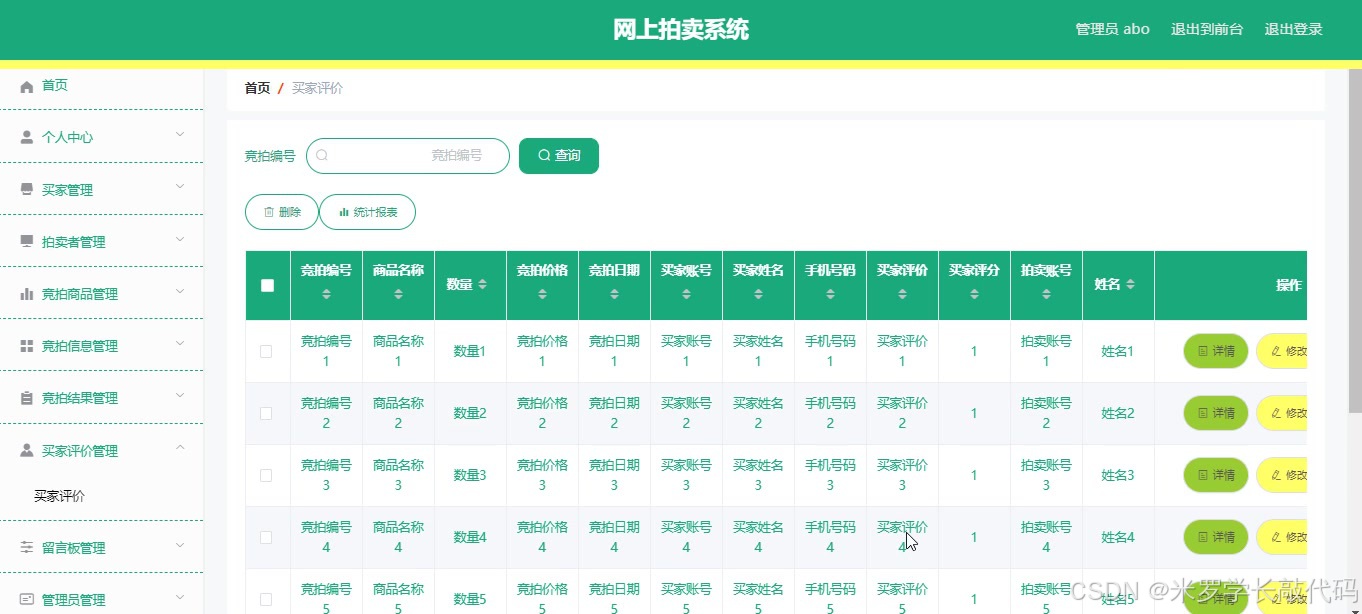Click 退出登录 in the top bar
The image size is (1362, 614).
(x=1293, y=29)
